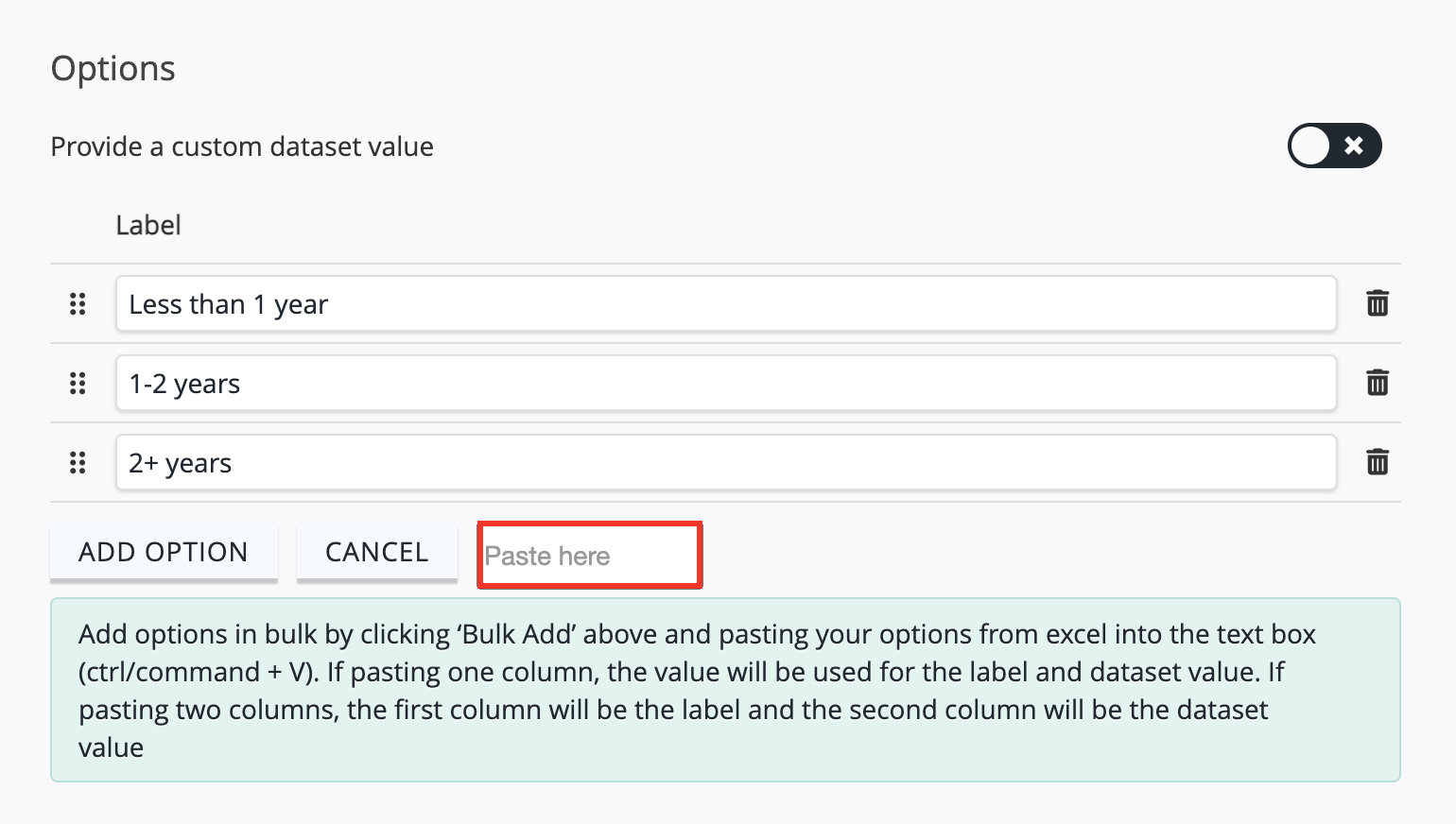Viewport: 1456px width, 824px height.
Task: Grab the drag handle for Less than 1 year
Action: (78, 304)
